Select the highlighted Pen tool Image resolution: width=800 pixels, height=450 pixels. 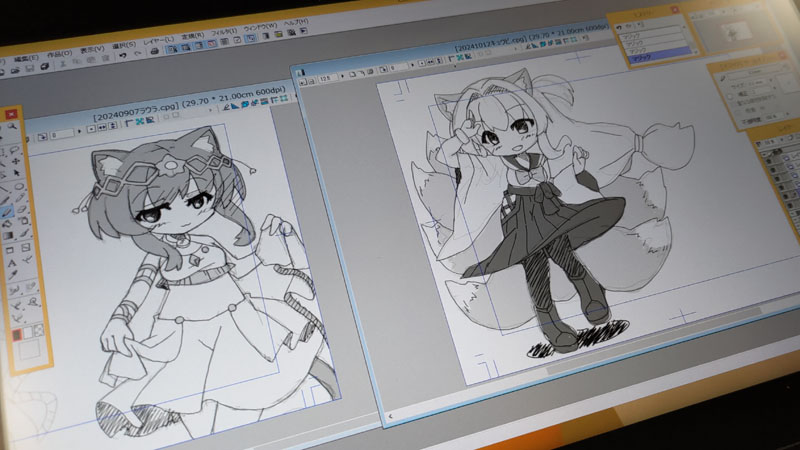(x=7, y=212)
